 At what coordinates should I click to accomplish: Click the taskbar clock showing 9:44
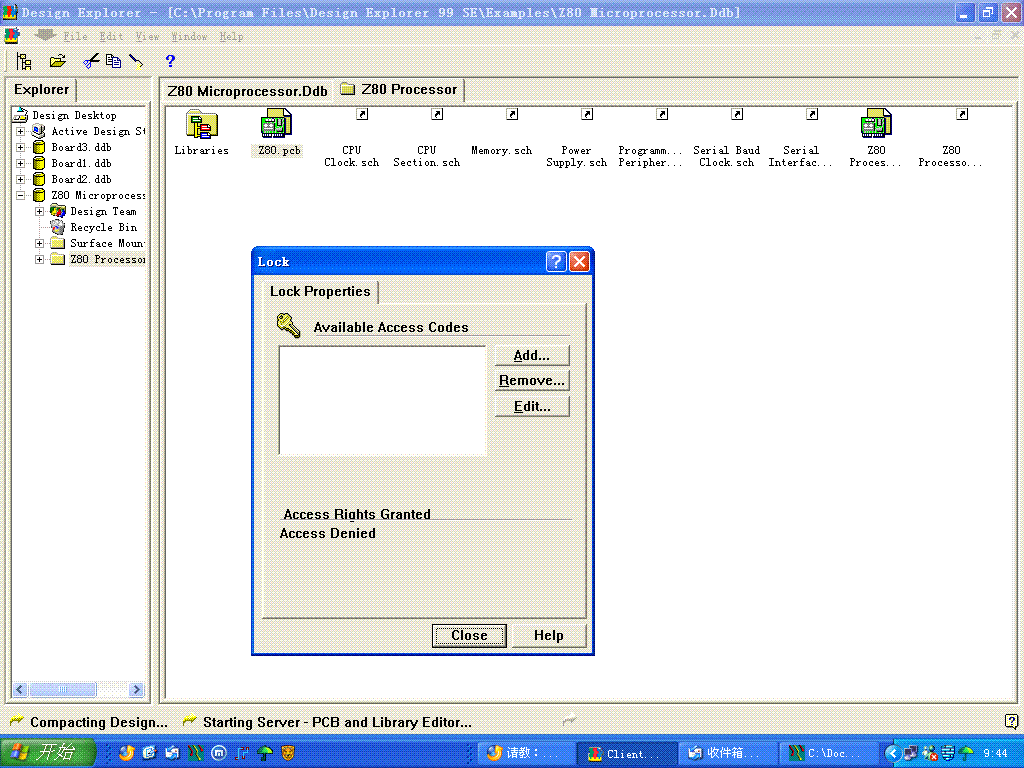tap(995, 754)
